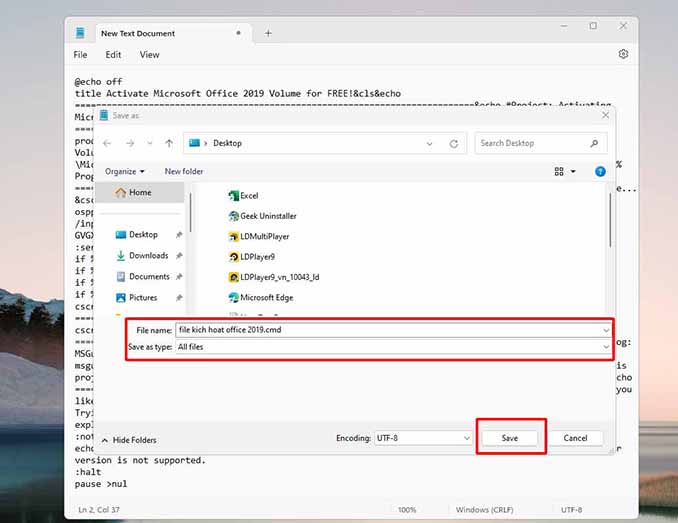Click the search magnifier icon

click(x=594, y=143)
